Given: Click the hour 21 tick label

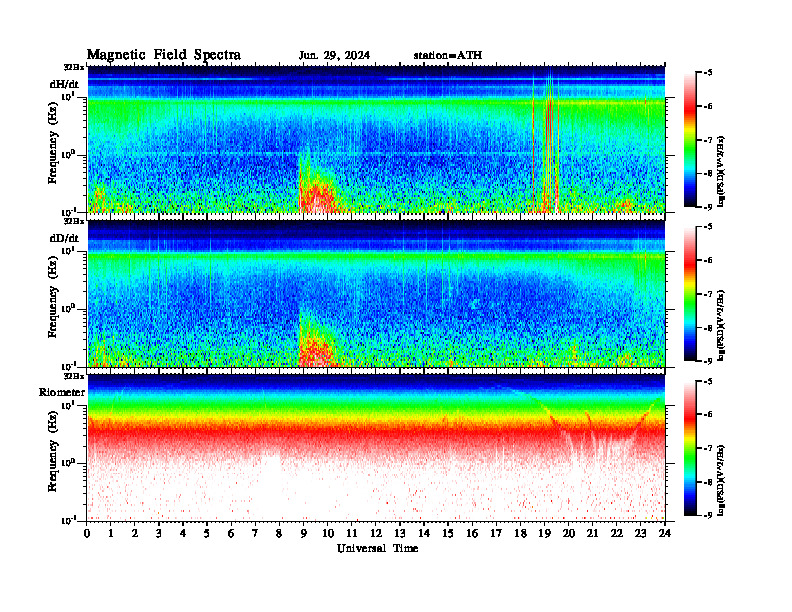Looking at the screenshot, I should pos(592,533).
